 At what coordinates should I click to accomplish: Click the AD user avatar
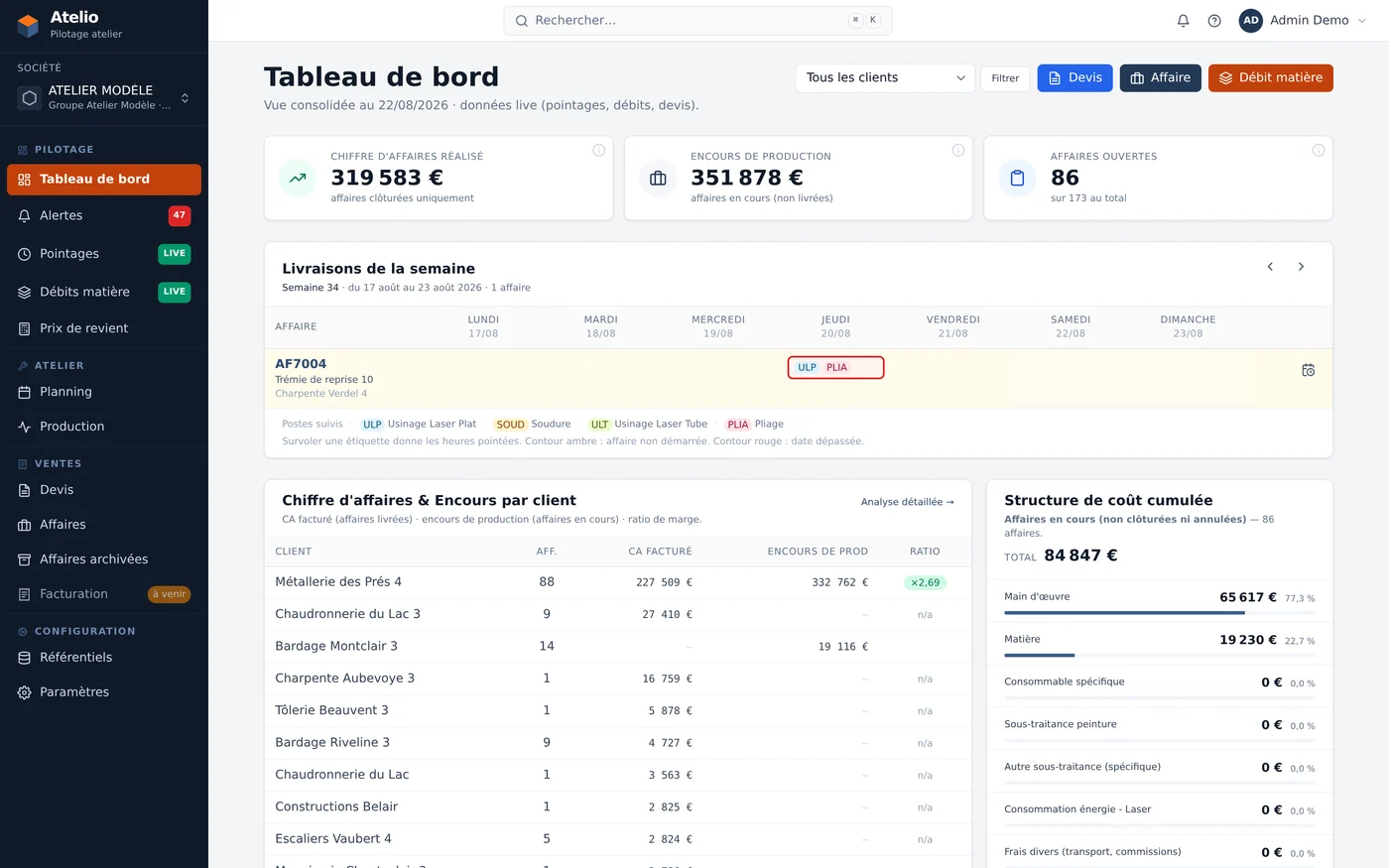(1251, 21)
